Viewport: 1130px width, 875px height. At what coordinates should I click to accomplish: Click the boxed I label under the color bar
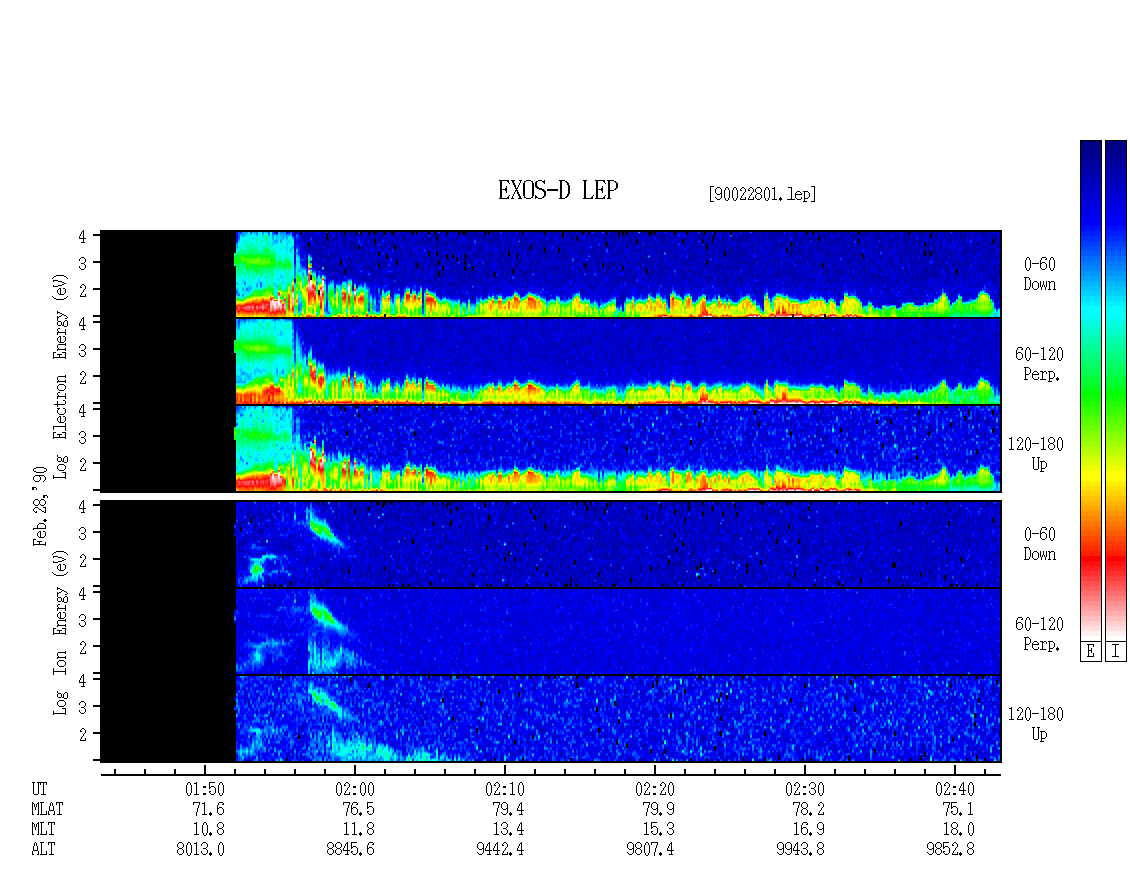click(x=1116, y=652)
